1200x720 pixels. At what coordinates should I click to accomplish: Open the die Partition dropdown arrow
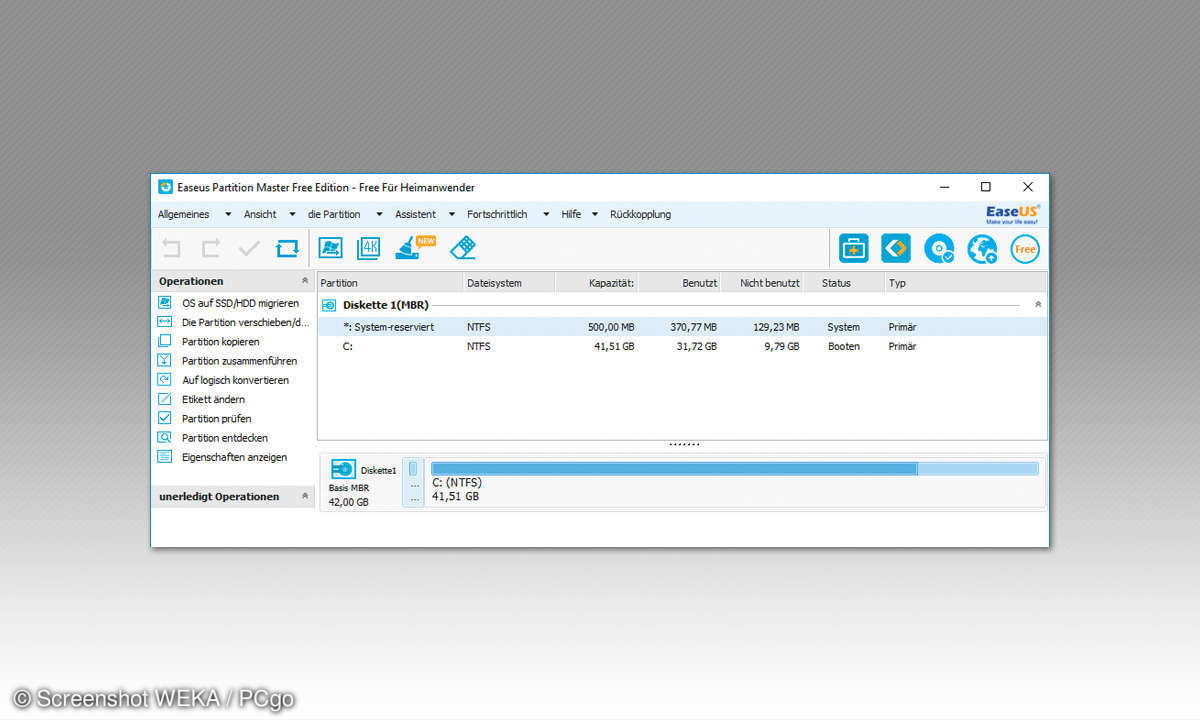pos(379,215)
